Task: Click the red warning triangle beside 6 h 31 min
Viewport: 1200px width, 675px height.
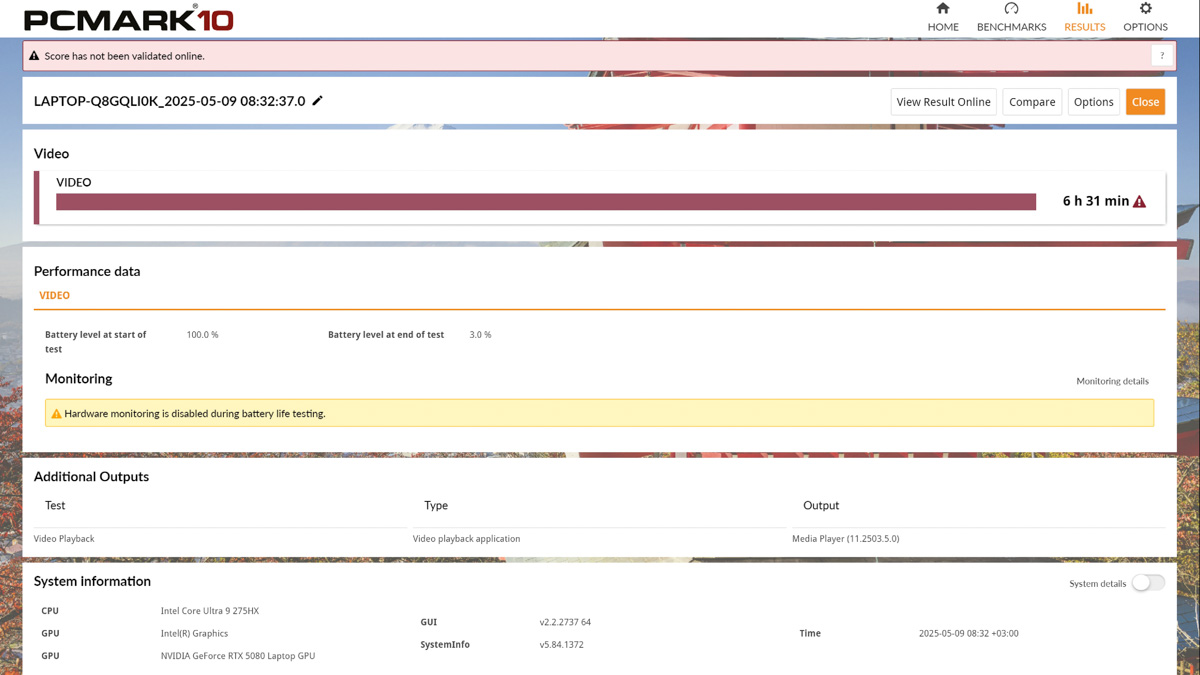Action: 1139,202
